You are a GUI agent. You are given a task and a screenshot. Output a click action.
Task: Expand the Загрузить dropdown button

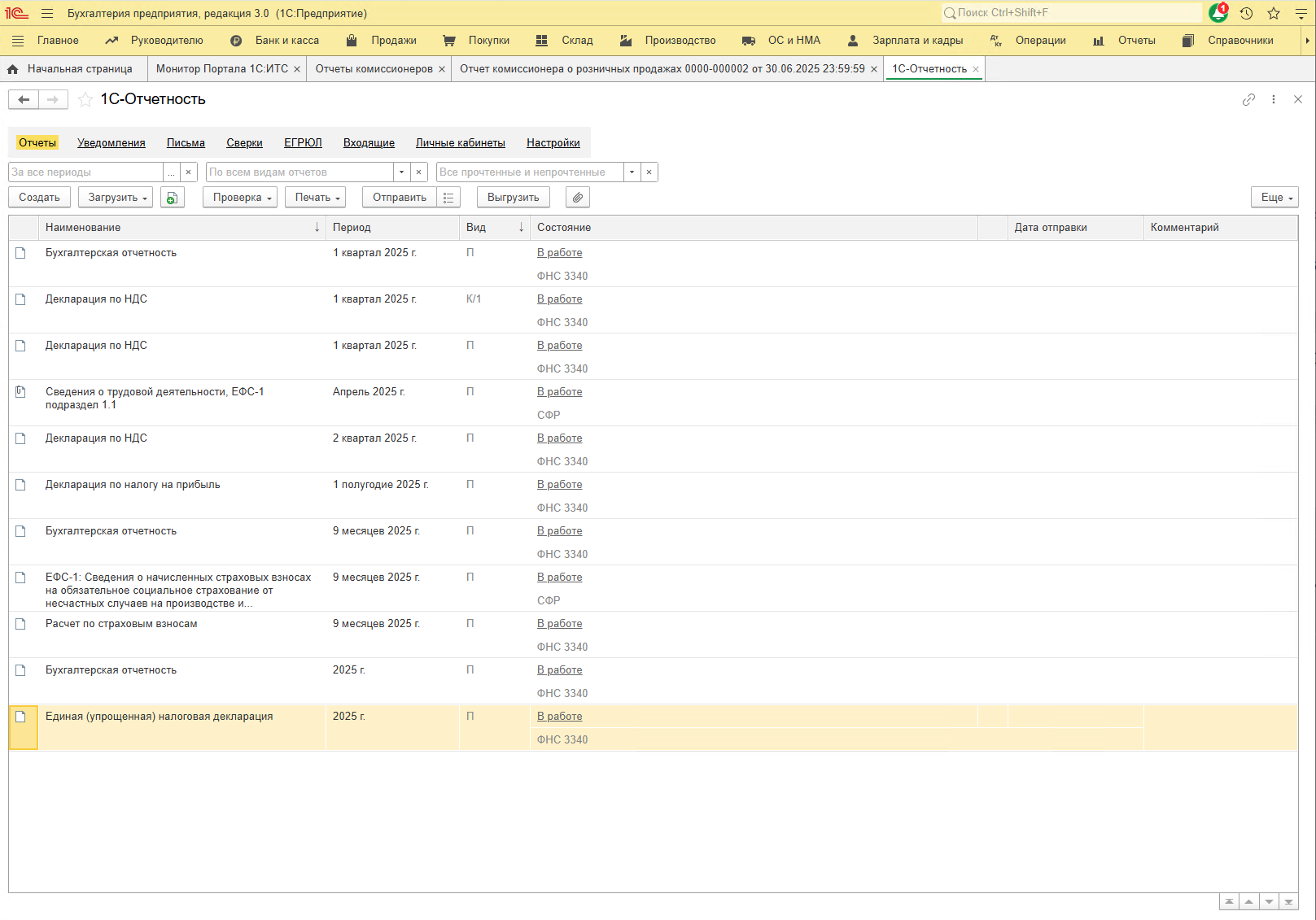[x=118, y=198]
